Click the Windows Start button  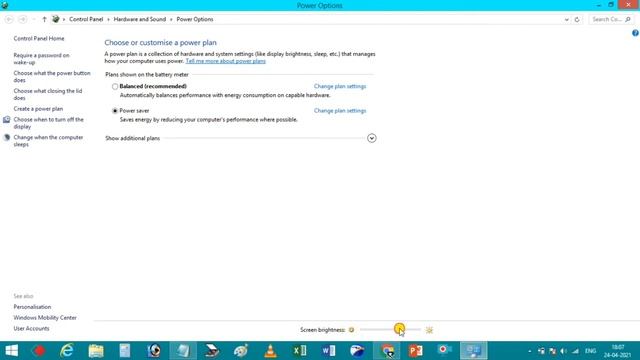click(x=11, y=351)
